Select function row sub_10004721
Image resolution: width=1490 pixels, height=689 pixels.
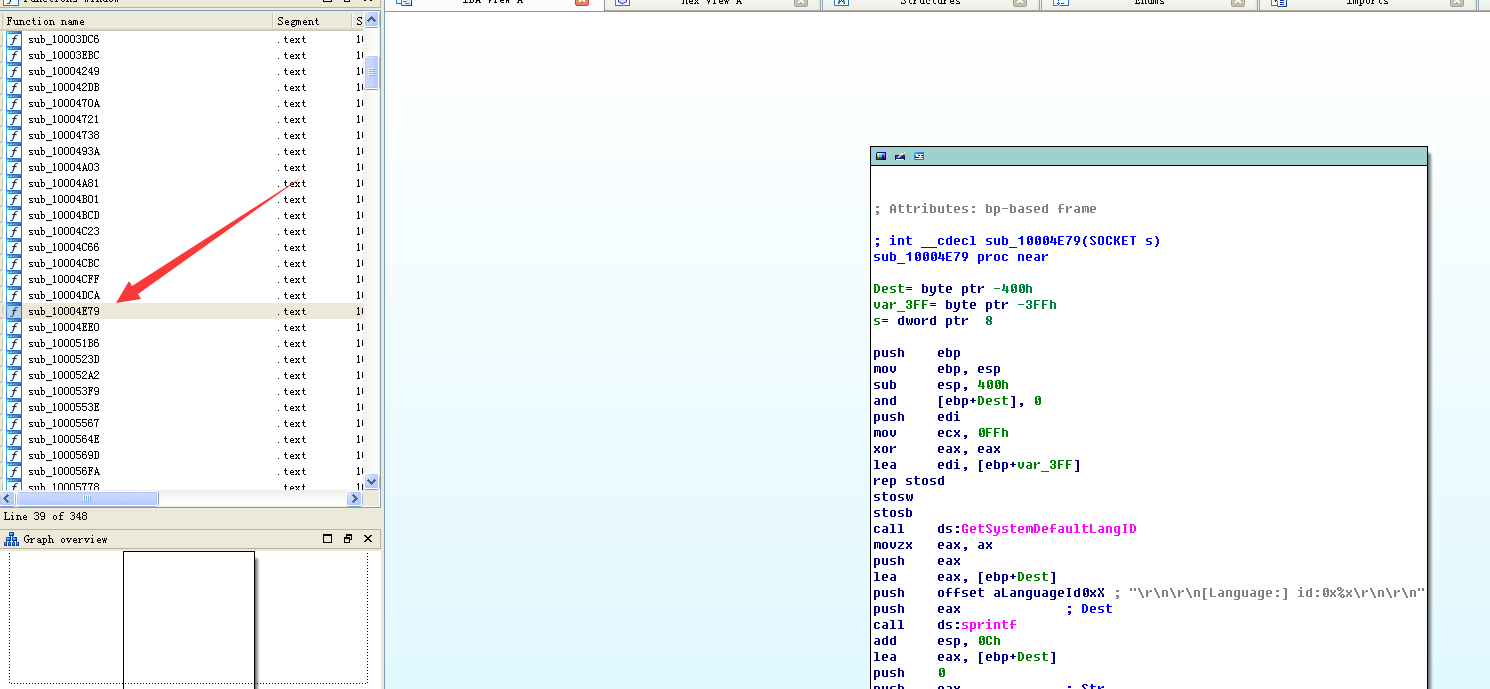point(183,119)
